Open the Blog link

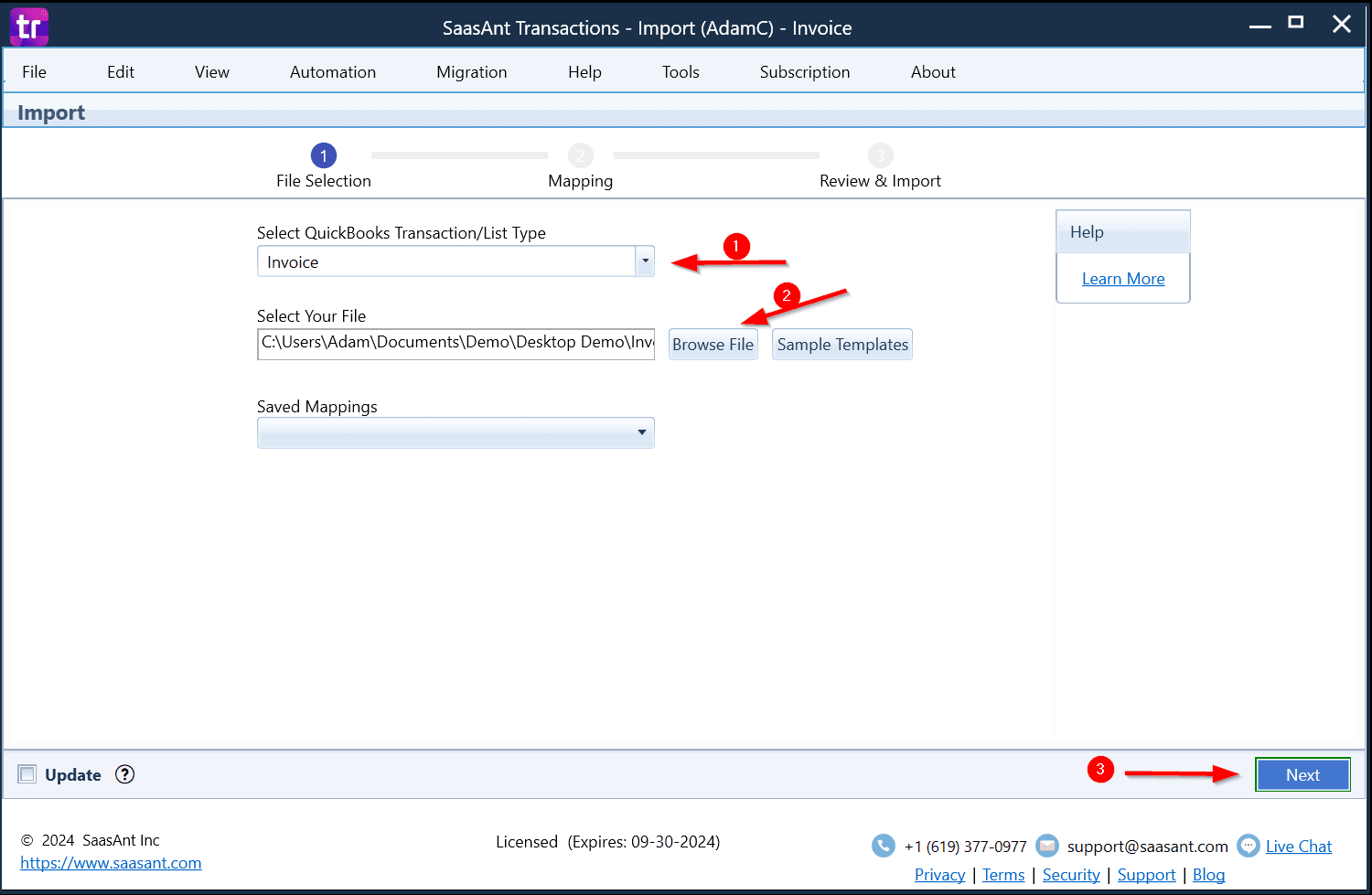[x=1208, y=875]
